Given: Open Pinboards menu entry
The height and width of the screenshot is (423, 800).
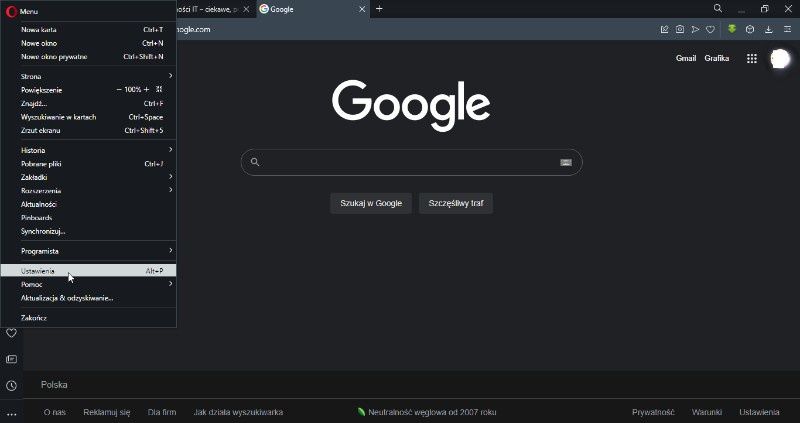Looking at the screenshot, I should (x=88, y=217).
